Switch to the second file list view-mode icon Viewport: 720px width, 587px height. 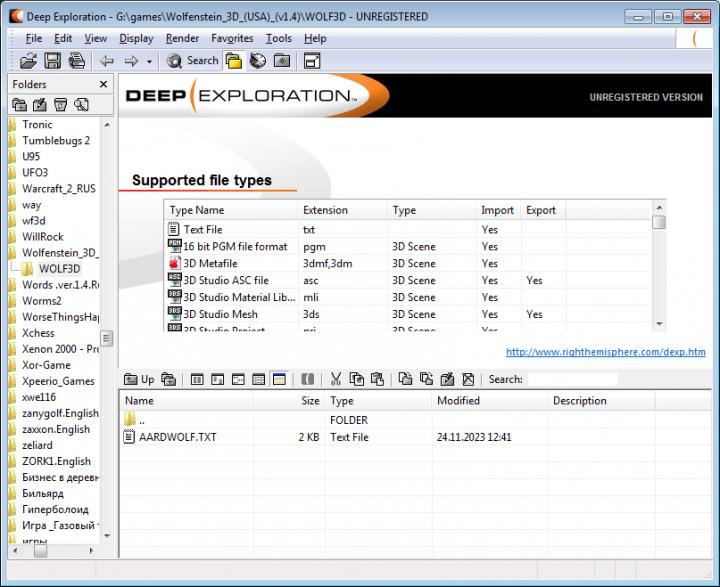(218, 379)
